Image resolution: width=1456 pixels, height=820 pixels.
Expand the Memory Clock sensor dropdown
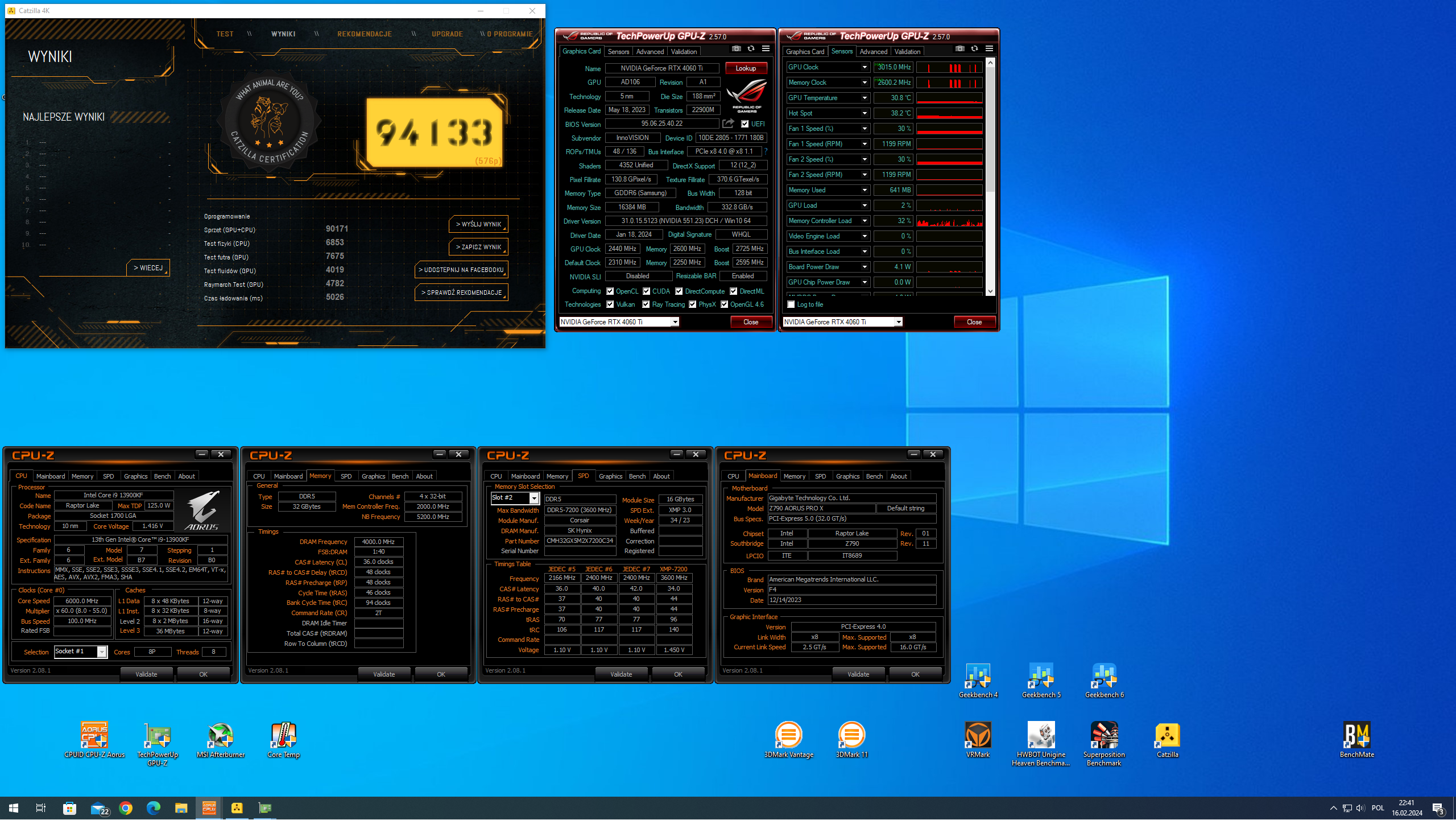pyautogui.click(x=864, y=83)
